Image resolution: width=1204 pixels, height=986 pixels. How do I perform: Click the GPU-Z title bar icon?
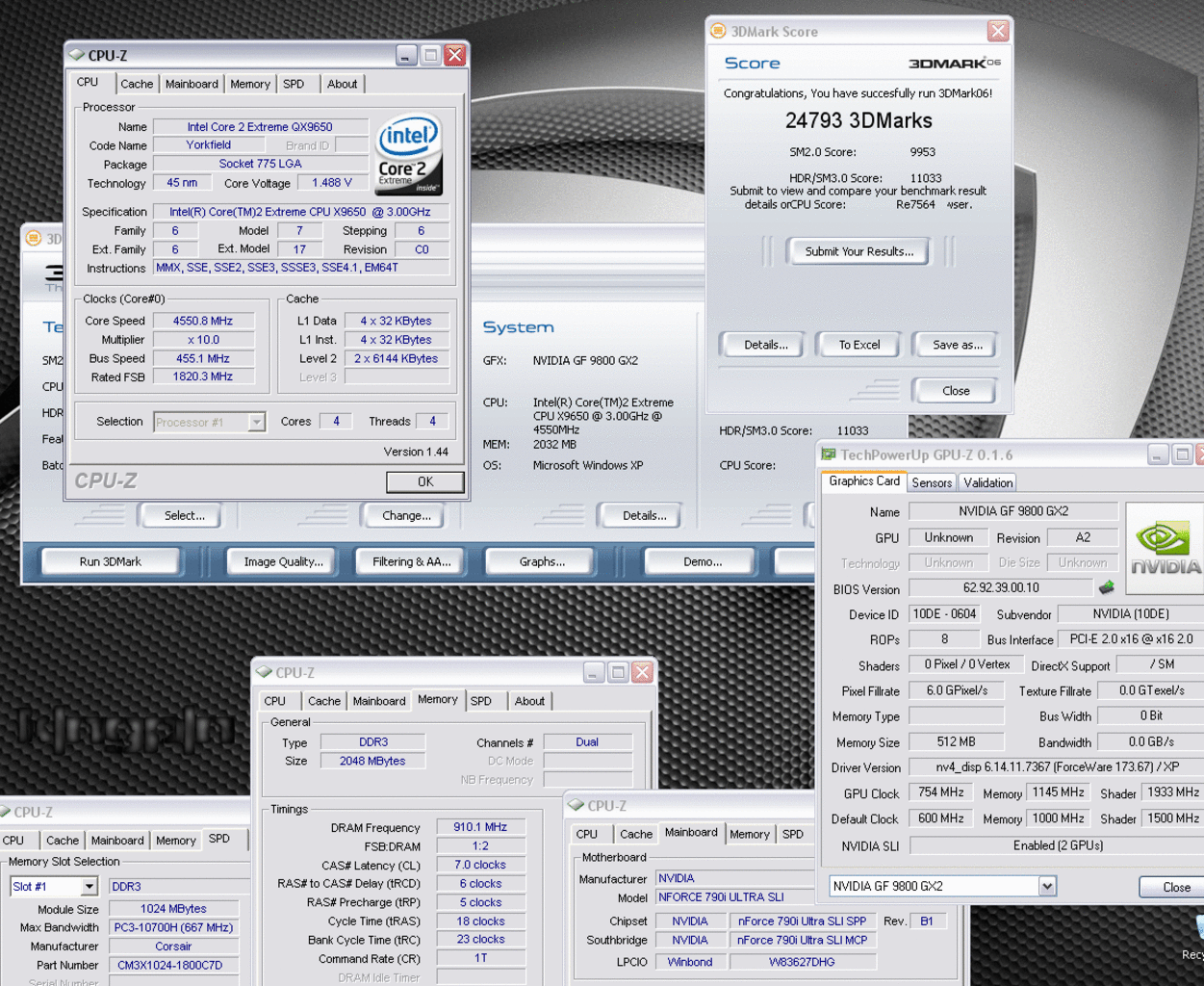[828, 454]
